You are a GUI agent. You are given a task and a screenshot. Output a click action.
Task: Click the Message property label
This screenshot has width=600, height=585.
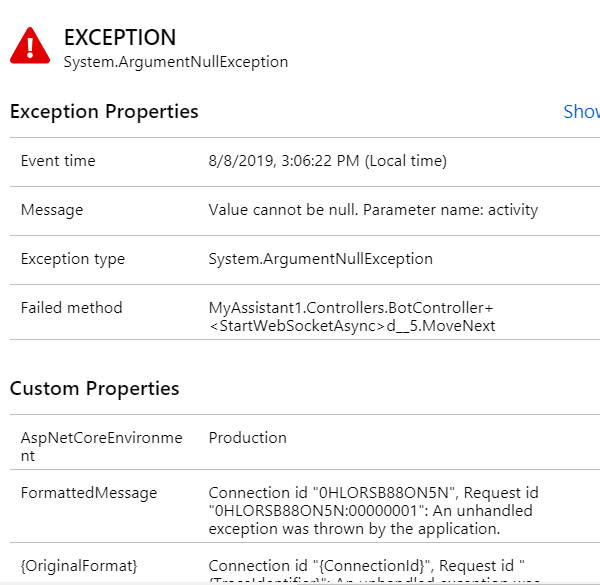point(52,210)
